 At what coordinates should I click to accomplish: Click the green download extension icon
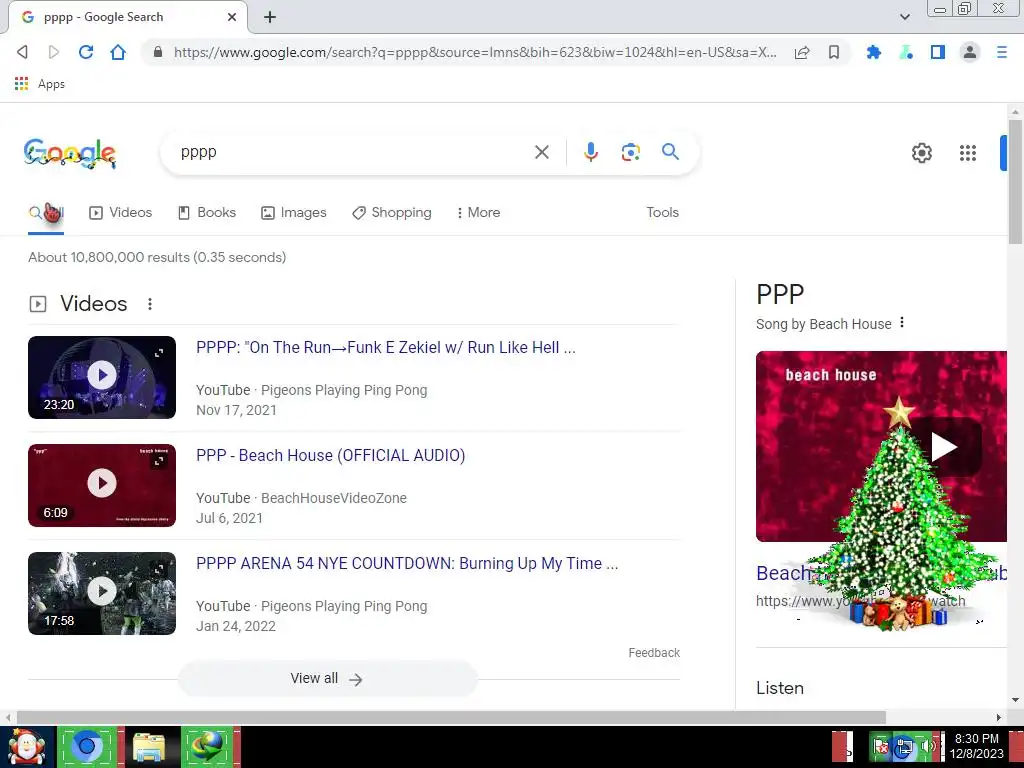click(906, 52)
